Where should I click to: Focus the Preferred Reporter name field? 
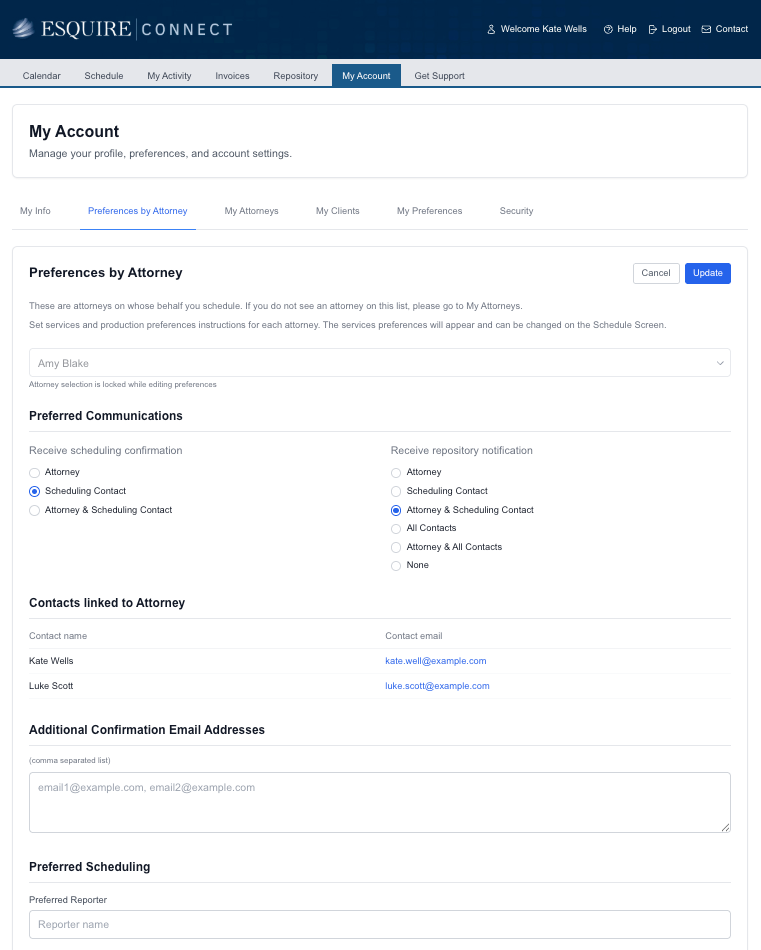pyautogui.click(x=379, y=924)
